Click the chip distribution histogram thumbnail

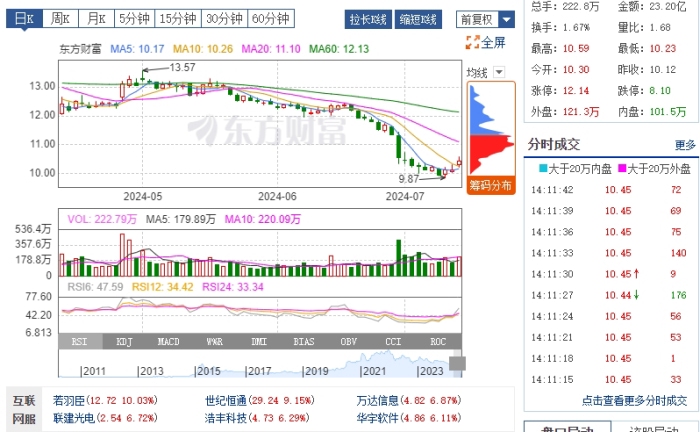(x=491, y=129)
